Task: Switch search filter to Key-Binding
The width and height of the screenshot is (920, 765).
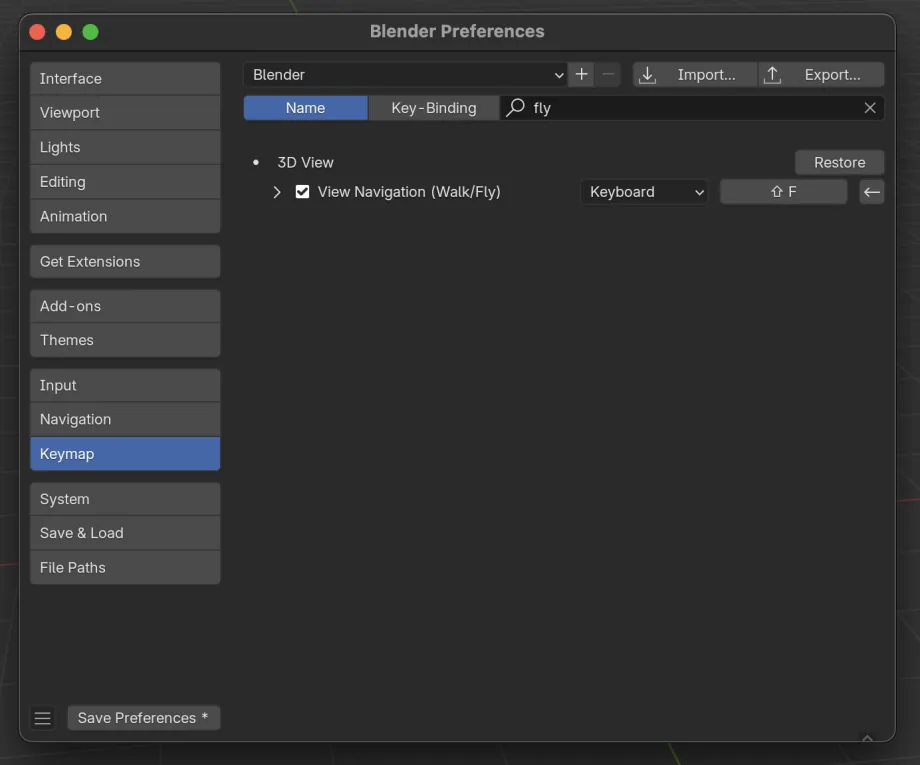Action: click(x=434, y=108)
